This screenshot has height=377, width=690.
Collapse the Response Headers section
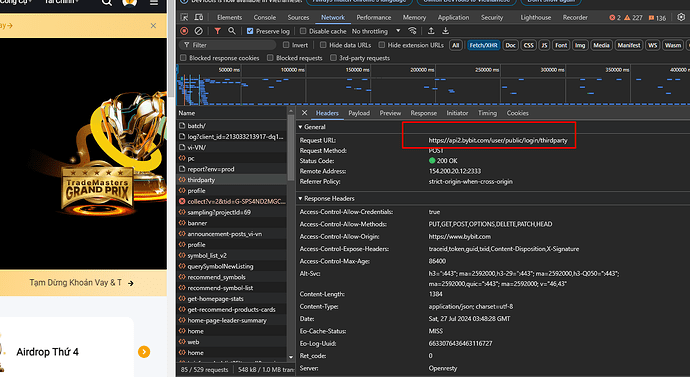click(x=326, y=198)
